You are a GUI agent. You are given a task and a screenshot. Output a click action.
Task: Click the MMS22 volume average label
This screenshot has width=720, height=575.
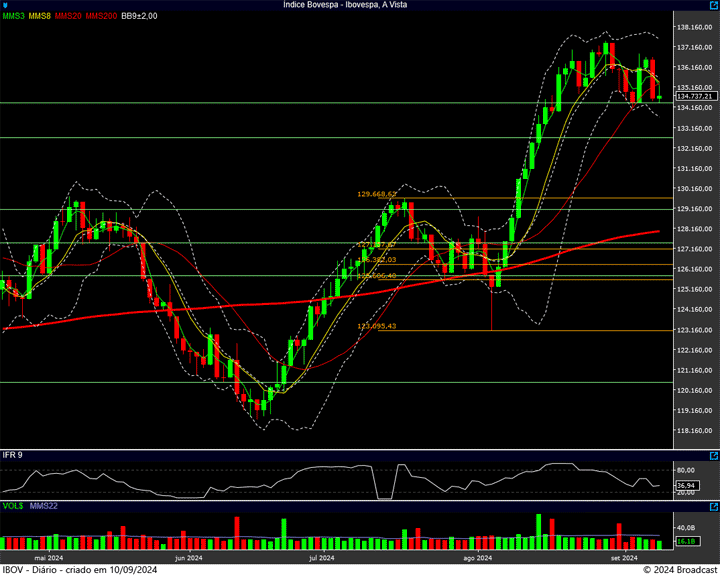pyautogui.click(x=44, y=507)
